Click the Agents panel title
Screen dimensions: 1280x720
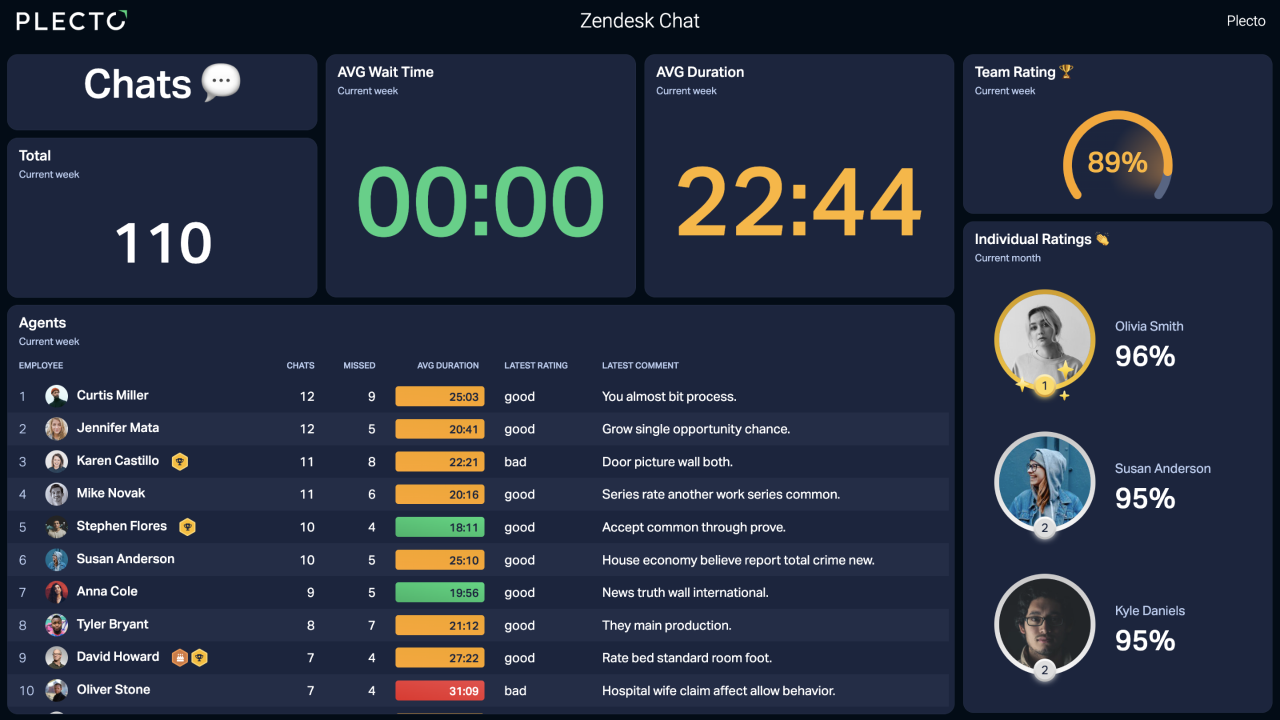42,323
